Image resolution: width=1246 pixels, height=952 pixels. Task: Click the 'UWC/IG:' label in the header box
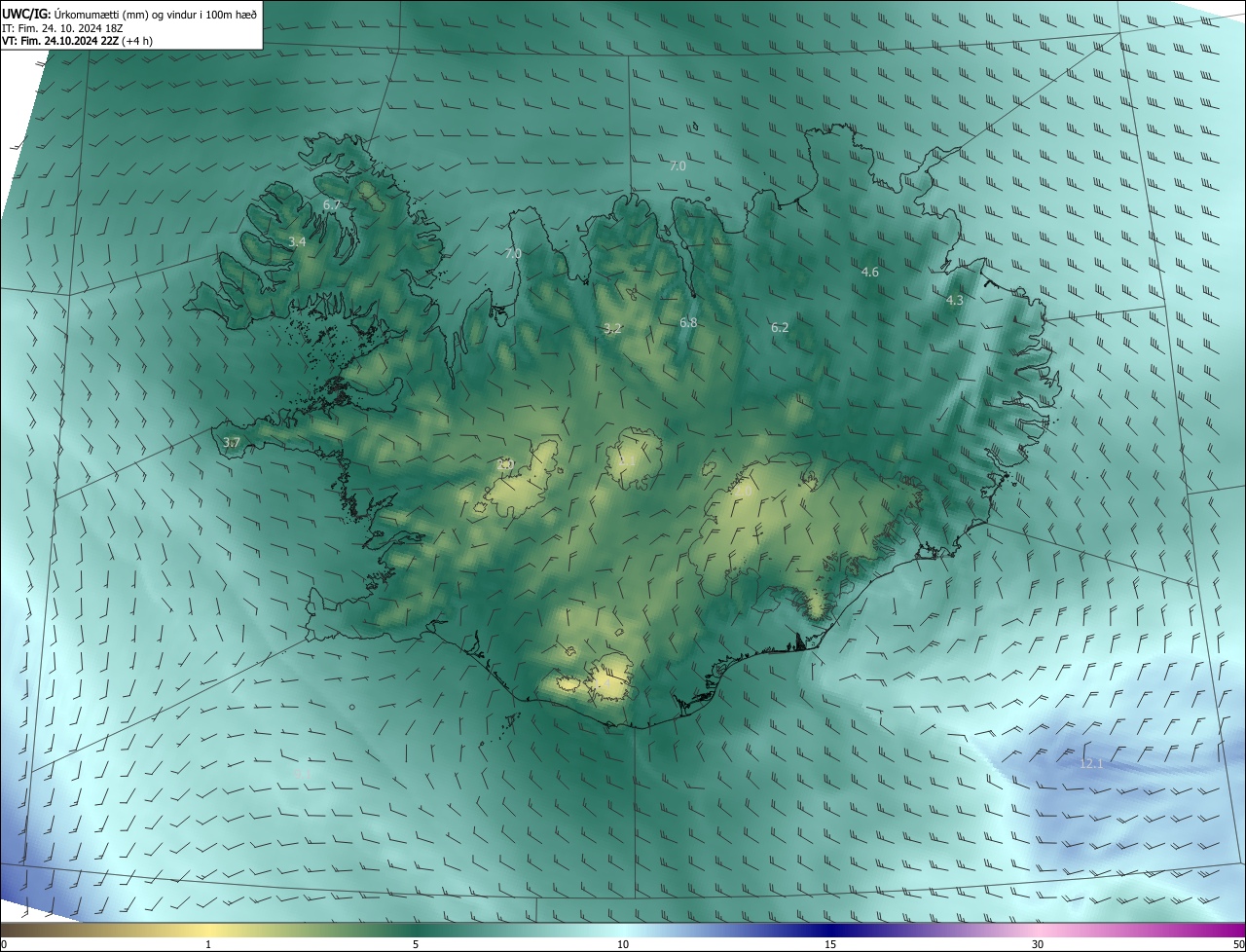click(x=26, y=13)
